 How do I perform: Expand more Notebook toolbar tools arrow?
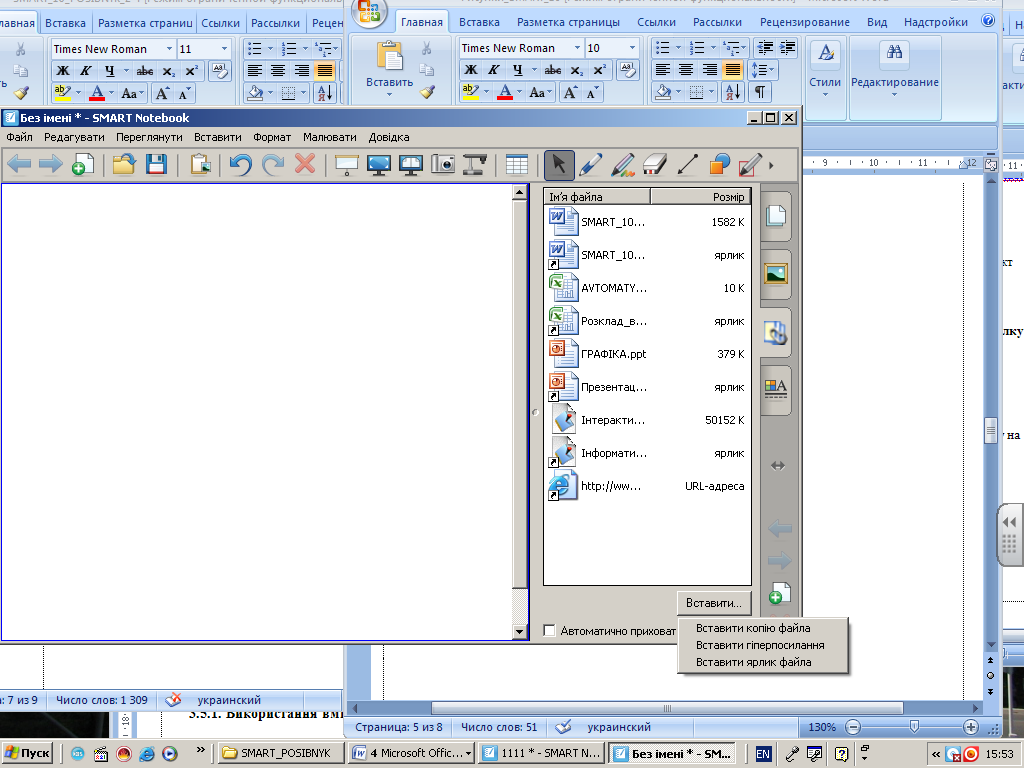coord(771,165)
